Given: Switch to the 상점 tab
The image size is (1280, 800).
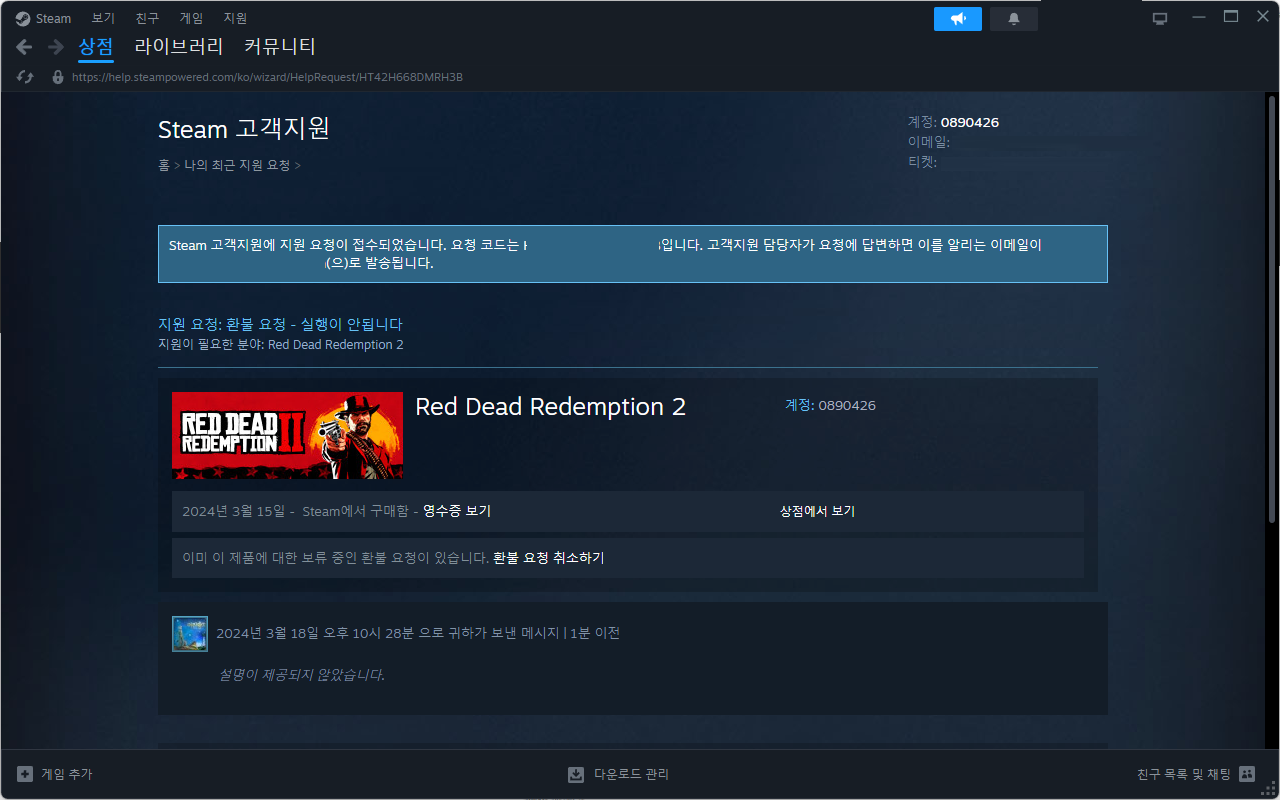Looking at the screenshot, I should (x=96, y=47).
